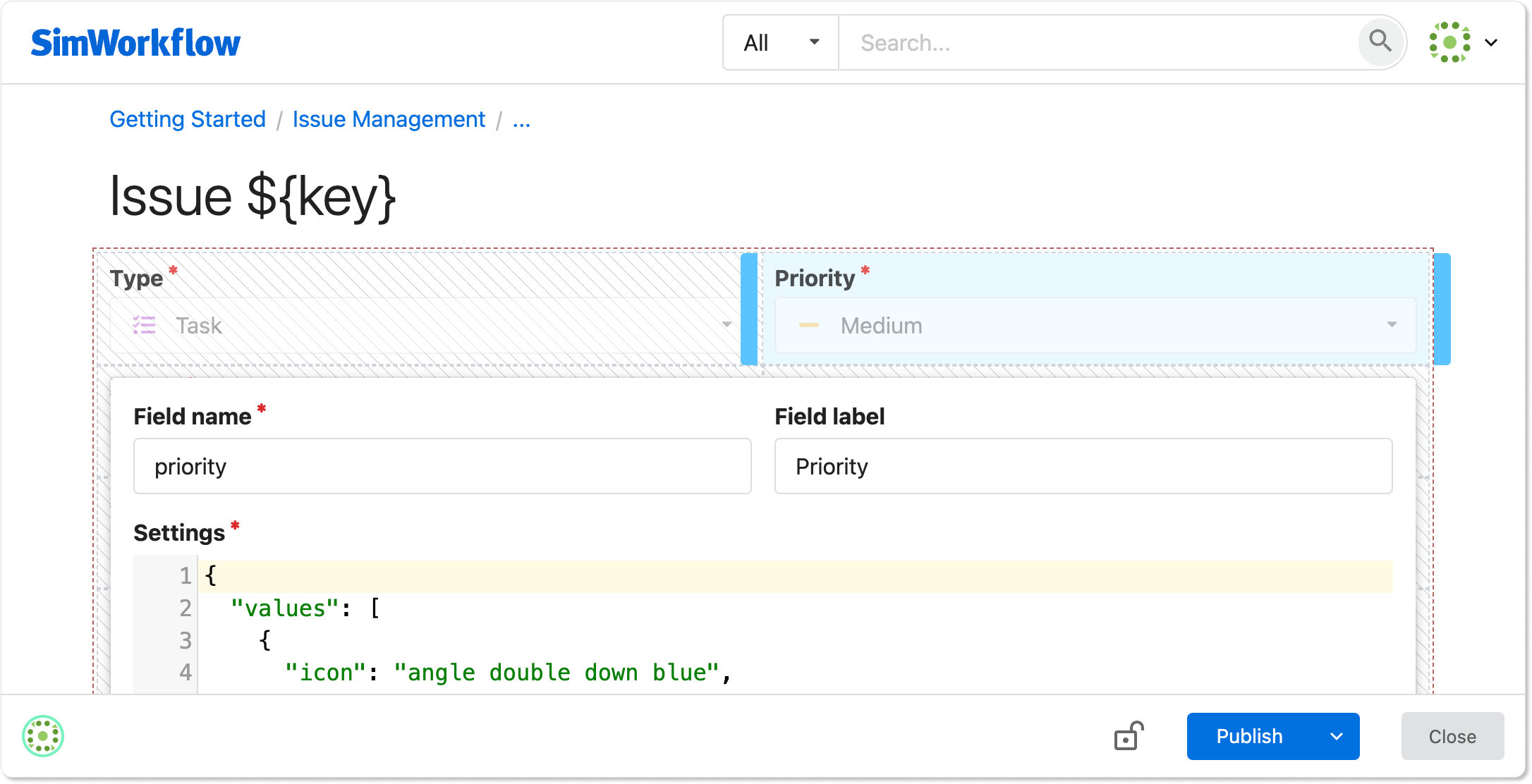Click the Medium priority dash icon
The image size is (1532, 784).
pos(808,325)
